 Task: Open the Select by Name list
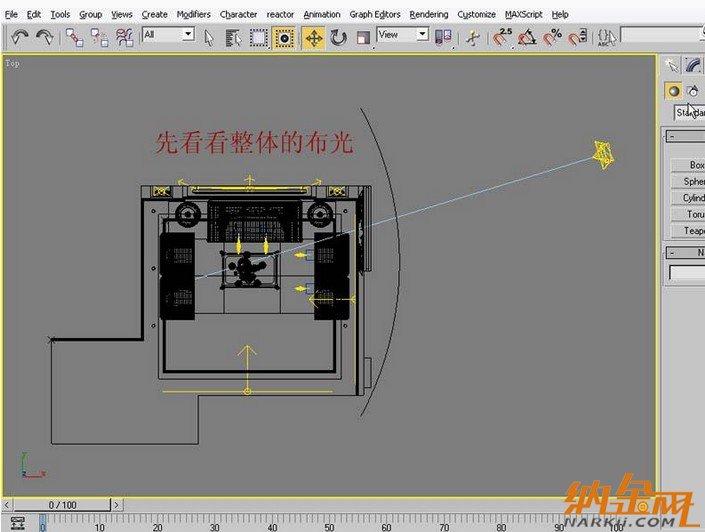pos(233,37)
